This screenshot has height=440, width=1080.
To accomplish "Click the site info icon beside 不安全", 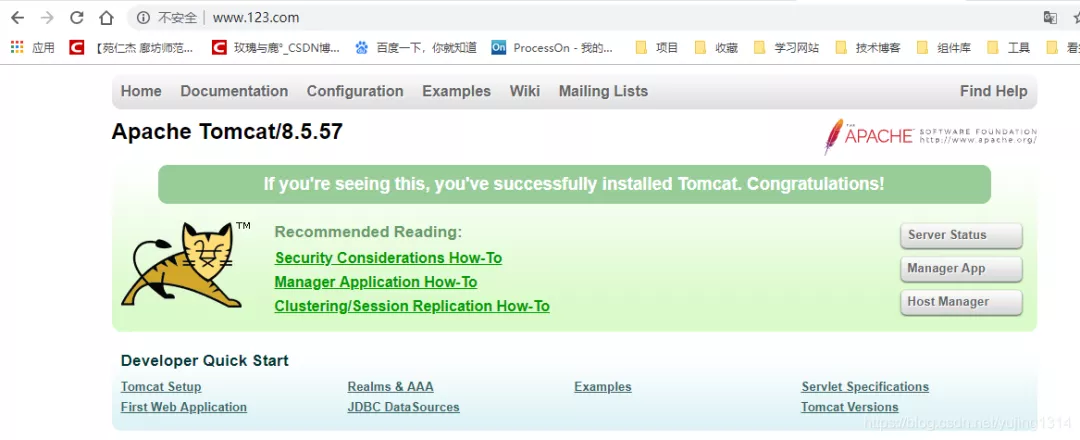I will pos(143,18).
